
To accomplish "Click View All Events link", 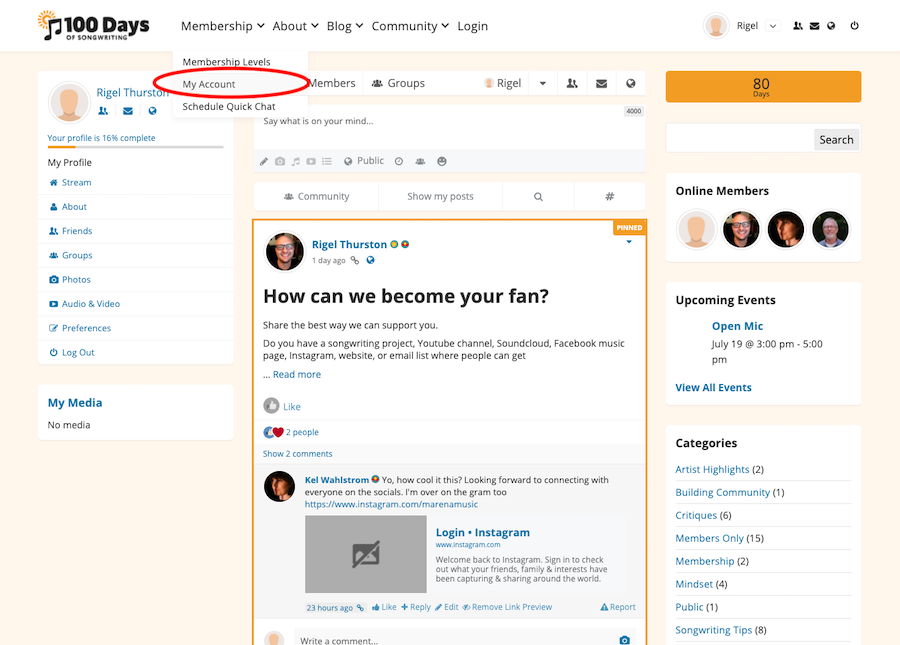I will click(x=713, y=387).
